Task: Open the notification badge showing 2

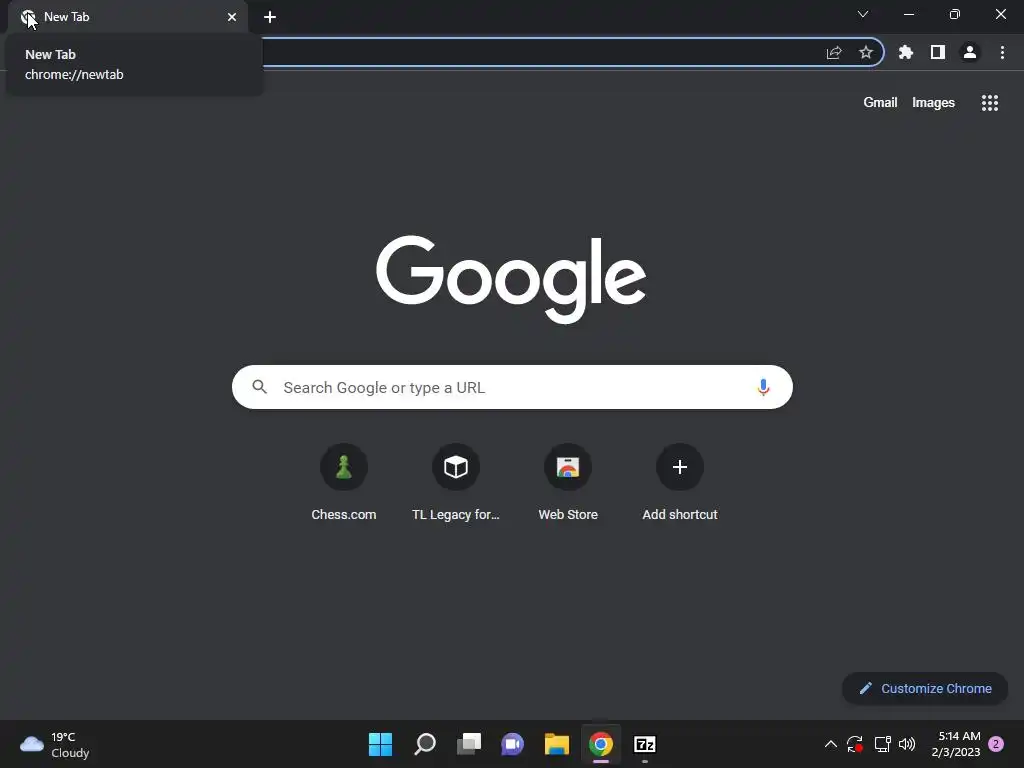Action: click(x=996, y=744)
